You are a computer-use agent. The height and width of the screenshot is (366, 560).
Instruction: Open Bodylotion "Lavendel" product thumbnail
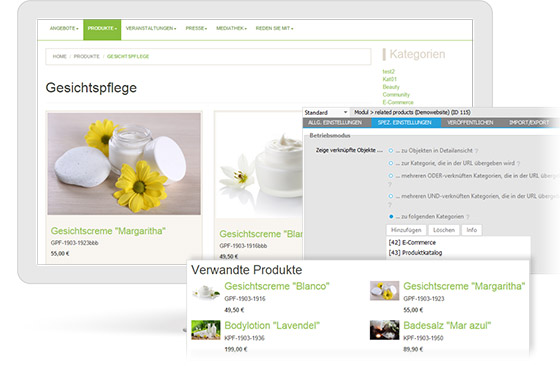point(206,330)
